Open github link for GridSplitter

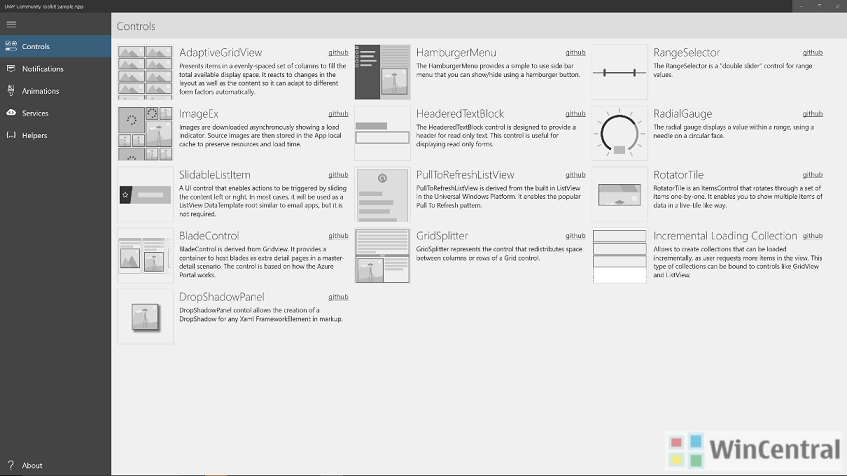(575, 236)
